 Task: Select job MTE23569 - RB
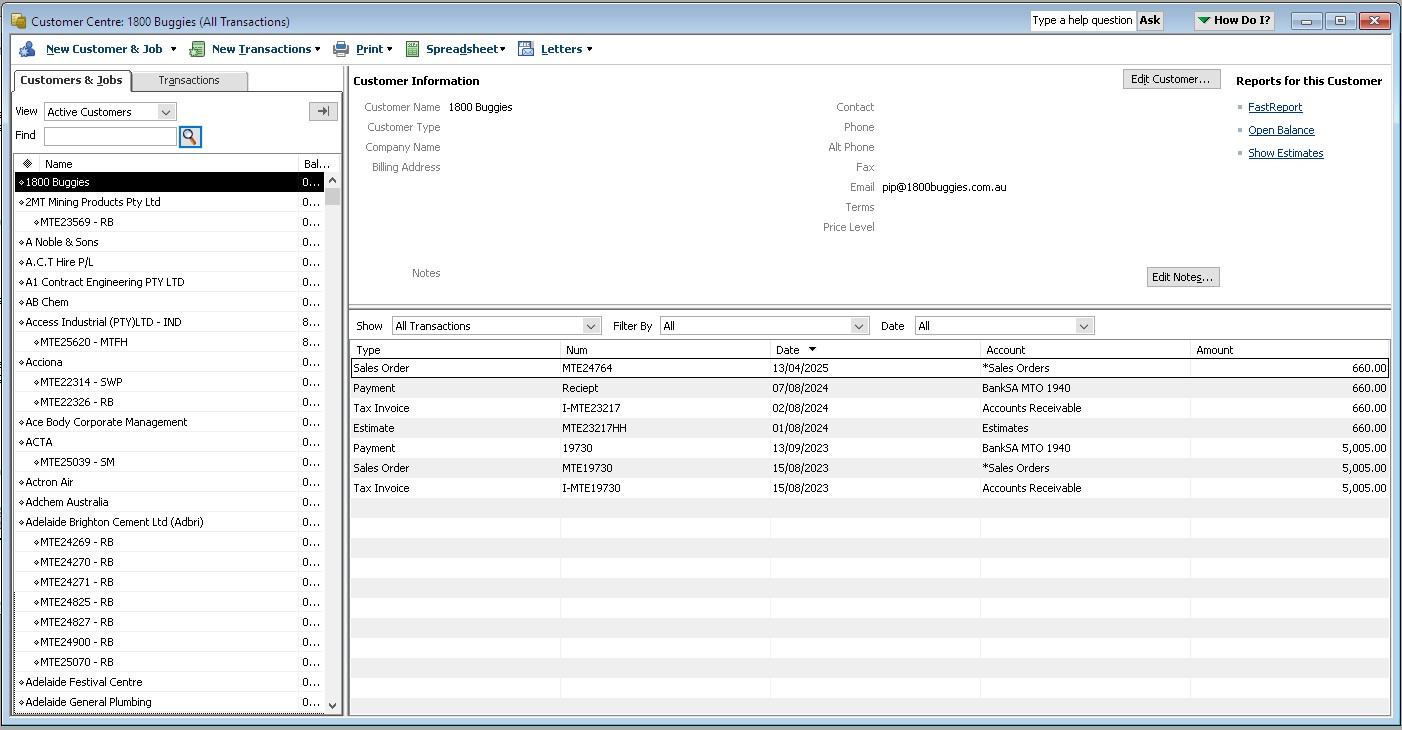169,222
